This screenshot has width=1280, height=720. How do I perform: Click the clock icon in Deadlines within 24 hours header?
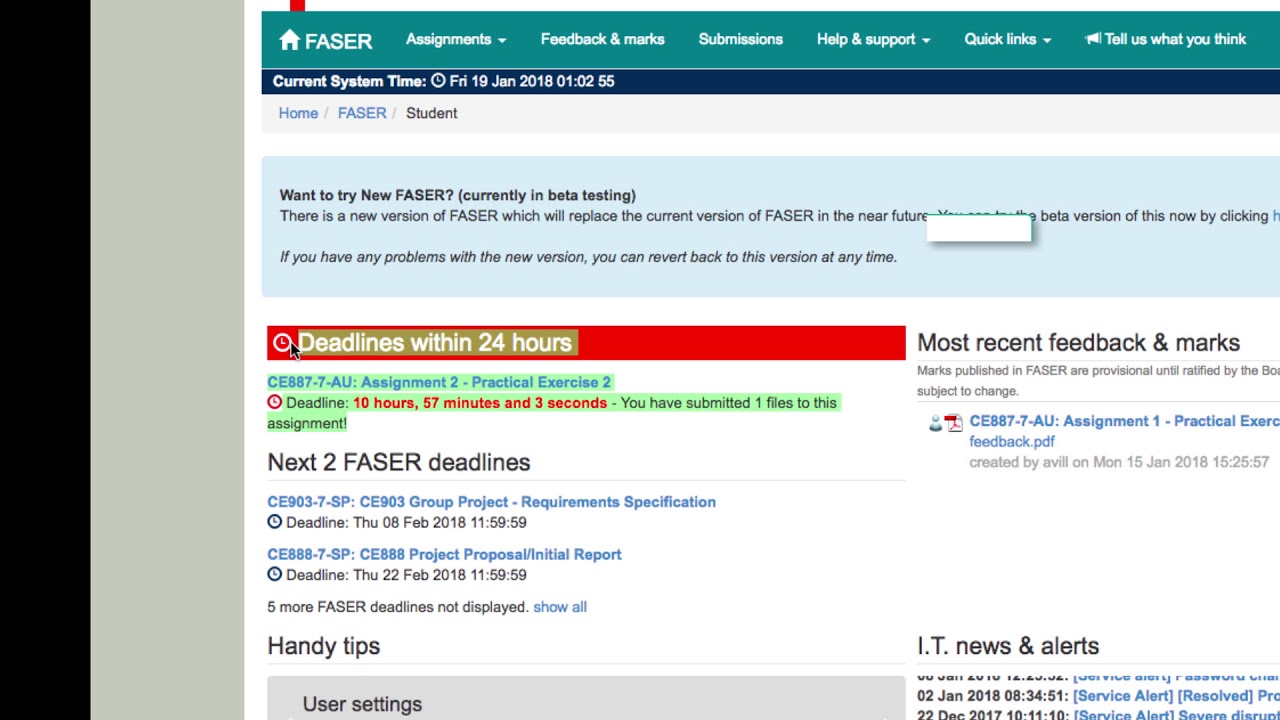click(x=282, y=343)
